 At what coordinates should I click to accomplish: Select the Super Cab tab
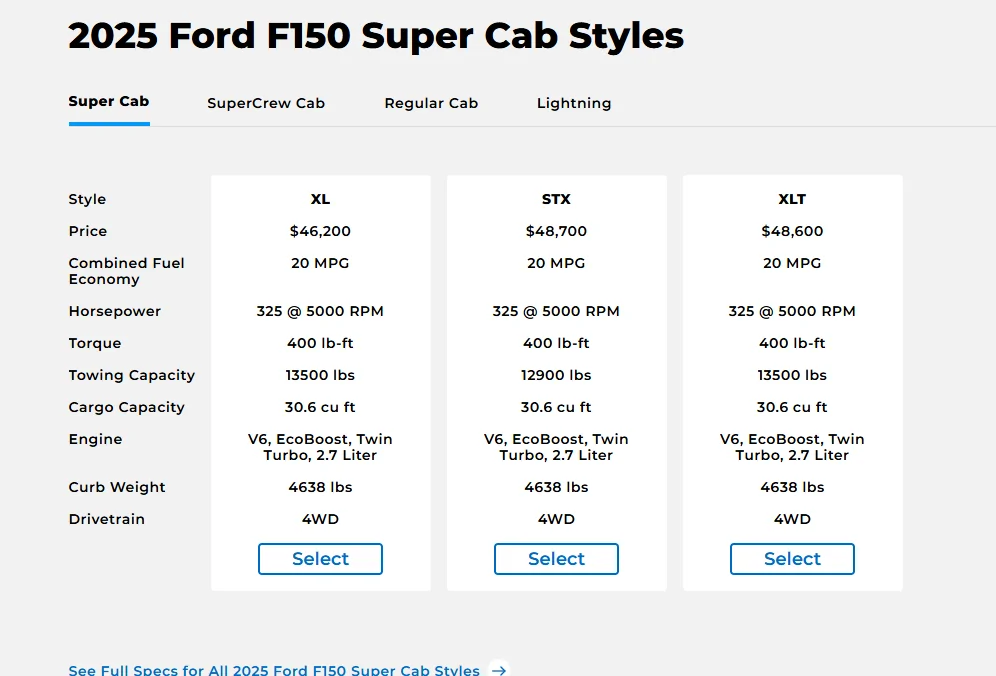point(109,102)
